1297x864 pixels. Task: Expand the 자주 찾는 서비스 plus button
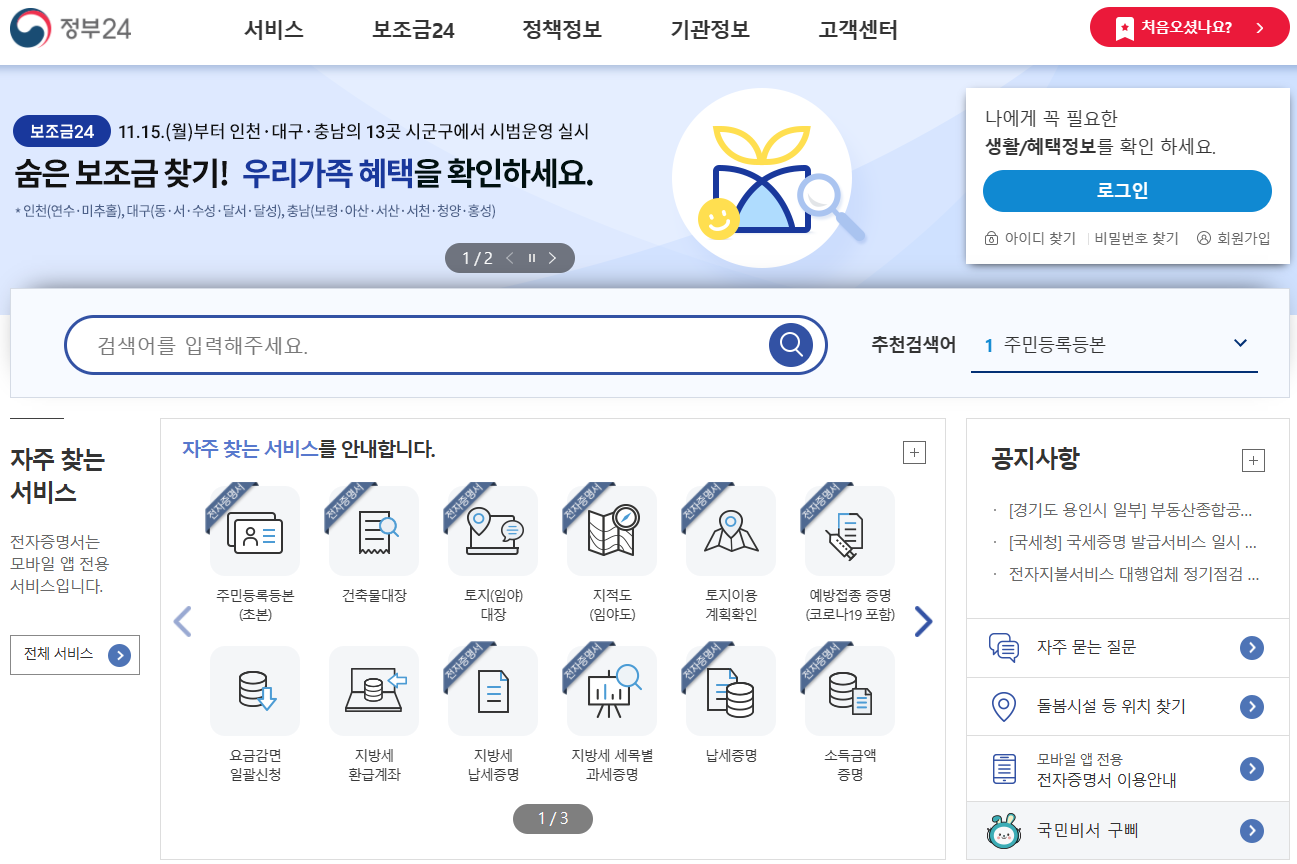(x=914, y=452)
